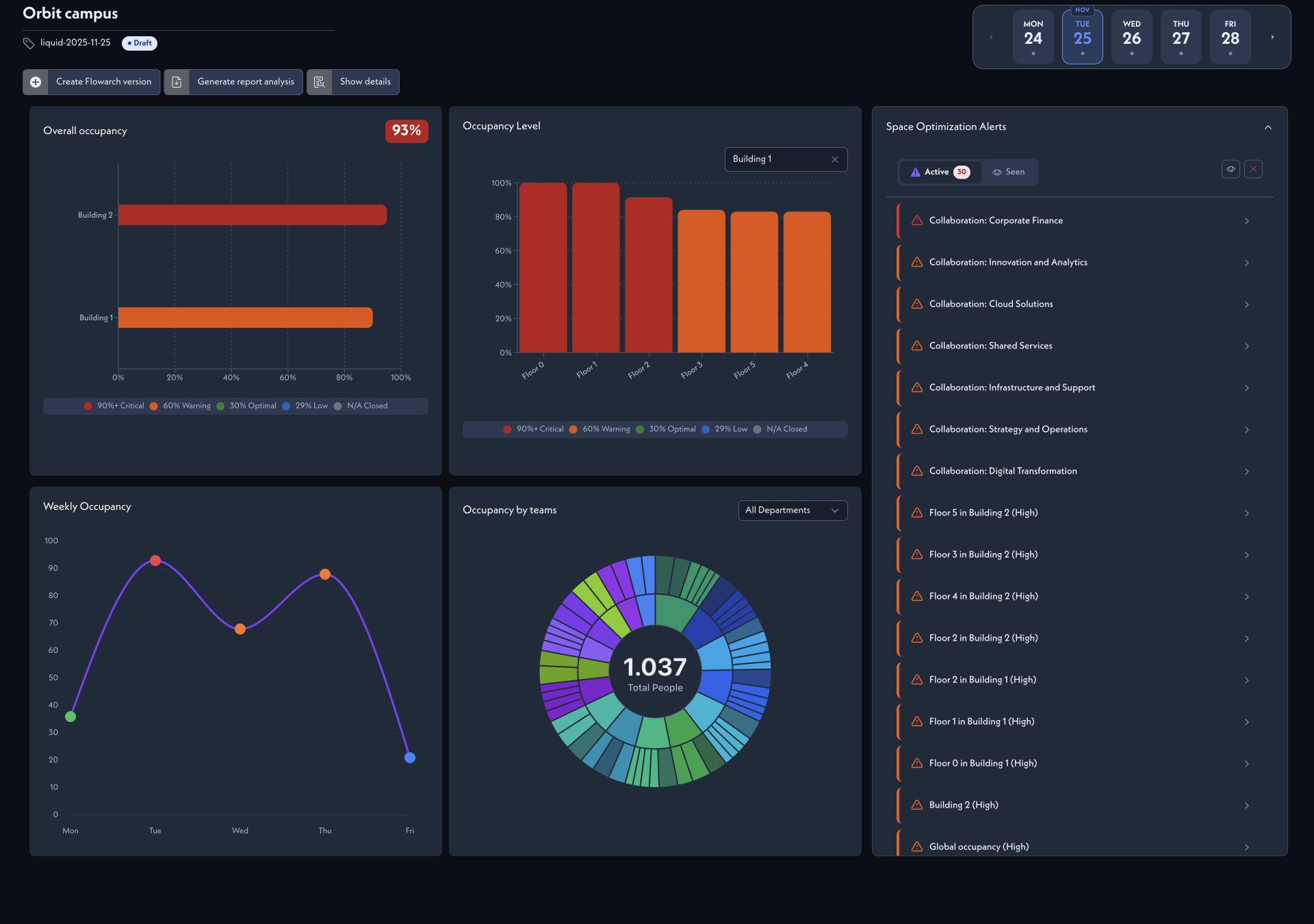The height and width of the screenshot is (924, 1314).
Task: Click warning icon for Cloud Solutions alert
Action: 917,304
